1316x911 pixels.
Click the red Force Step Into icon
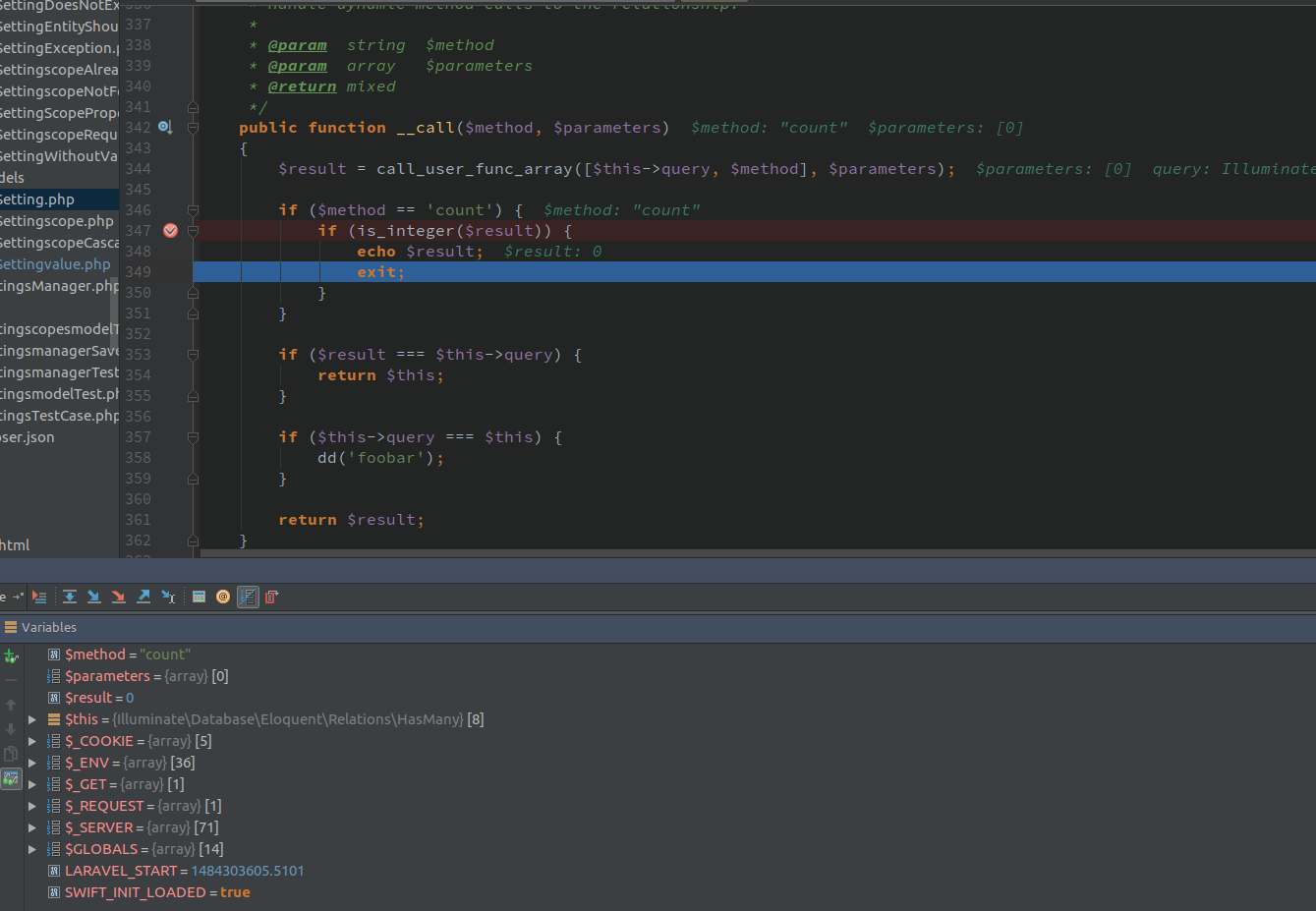[118, 597]
